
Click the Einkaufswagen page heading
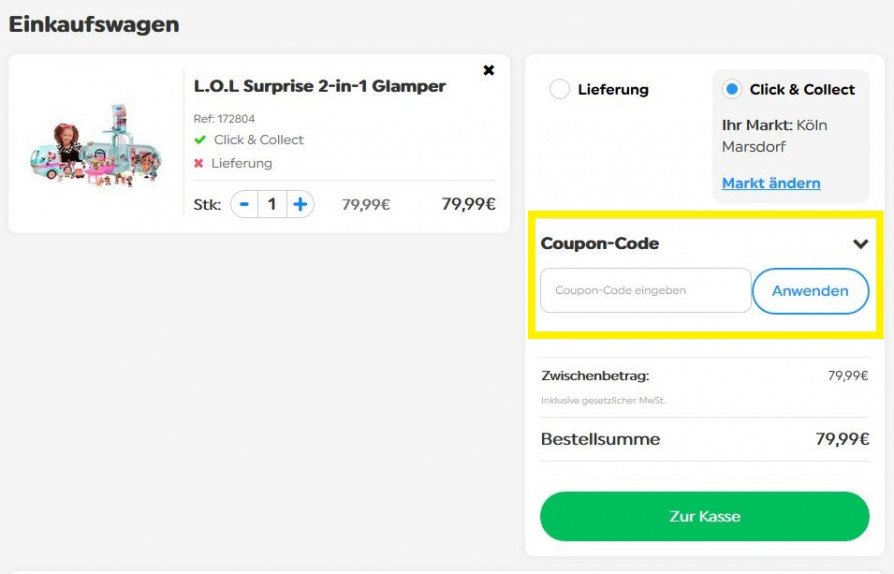tap(94, 24)
